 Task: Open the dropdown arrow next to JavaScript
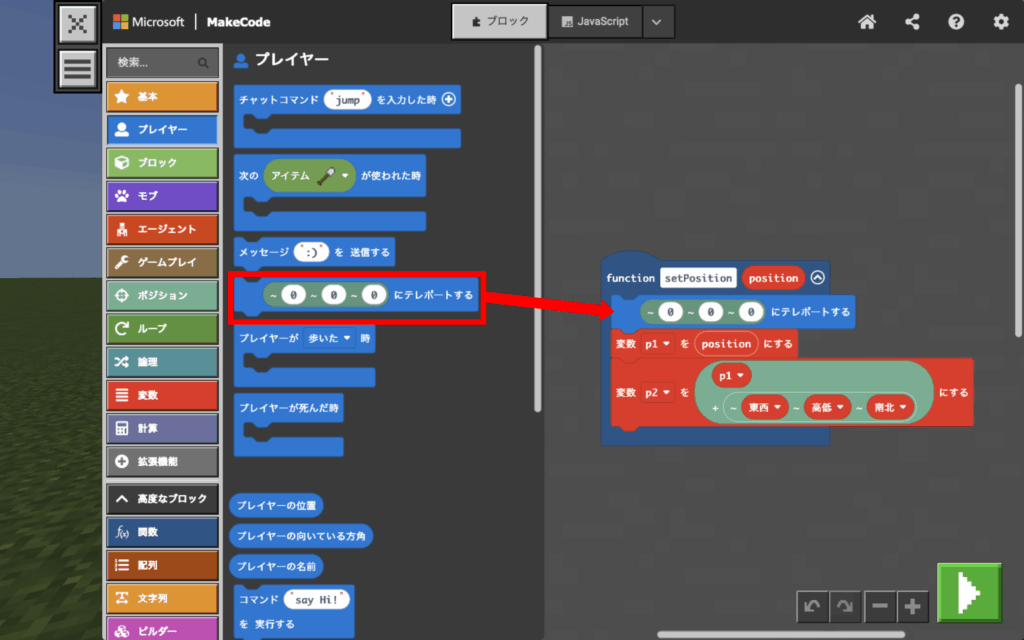coord(656,22)
